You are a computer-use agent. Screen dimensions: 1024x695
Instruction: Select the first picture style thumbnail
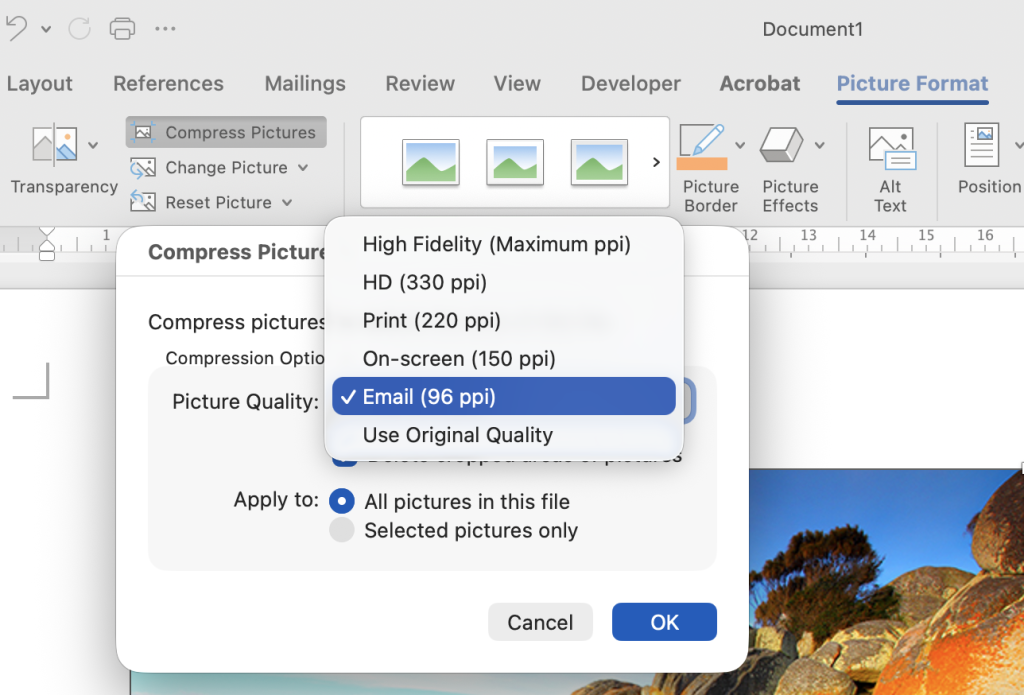pyautogui.click(x=431, y=162)
